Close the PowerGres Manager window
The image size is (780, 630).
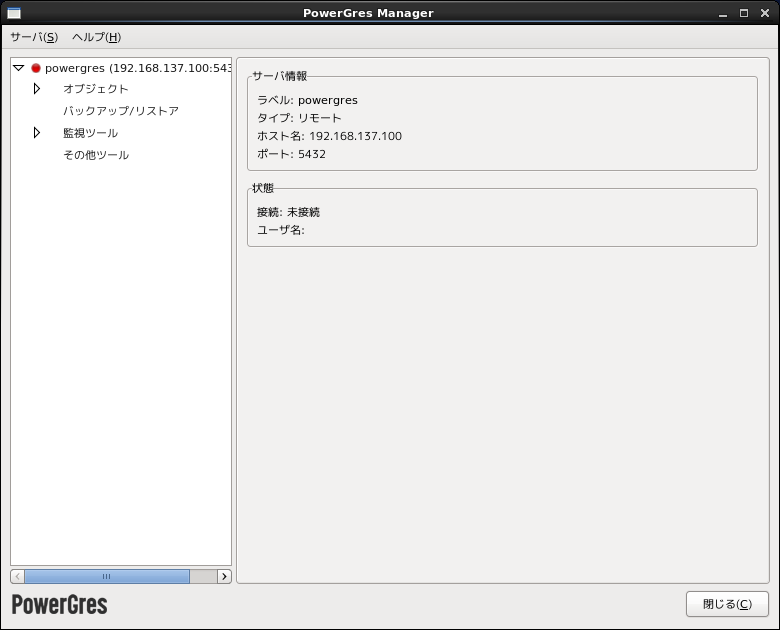[x=765, y=13]
